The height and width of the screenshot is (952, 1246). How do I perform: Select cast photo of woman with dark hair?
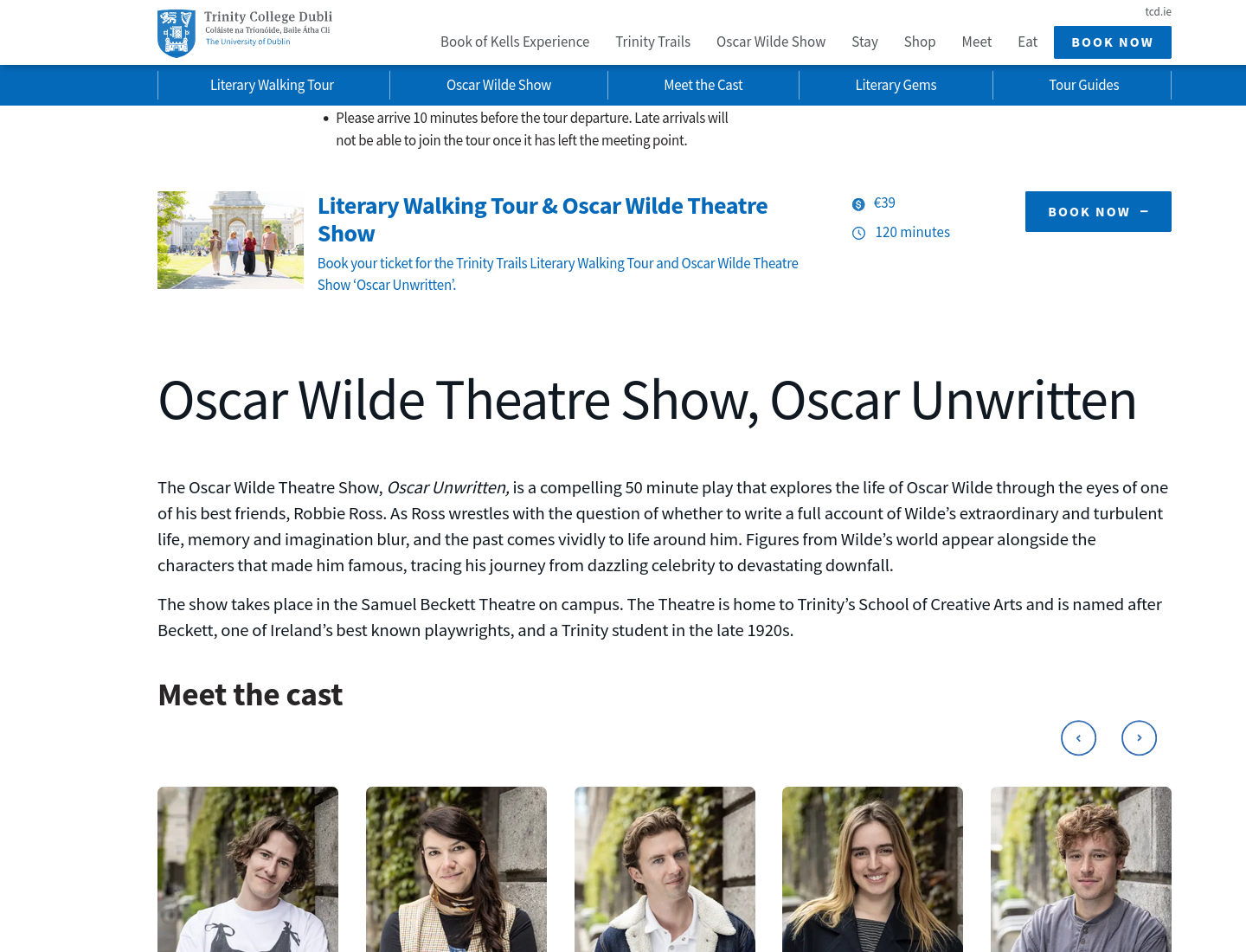click(x=456, y=869)
